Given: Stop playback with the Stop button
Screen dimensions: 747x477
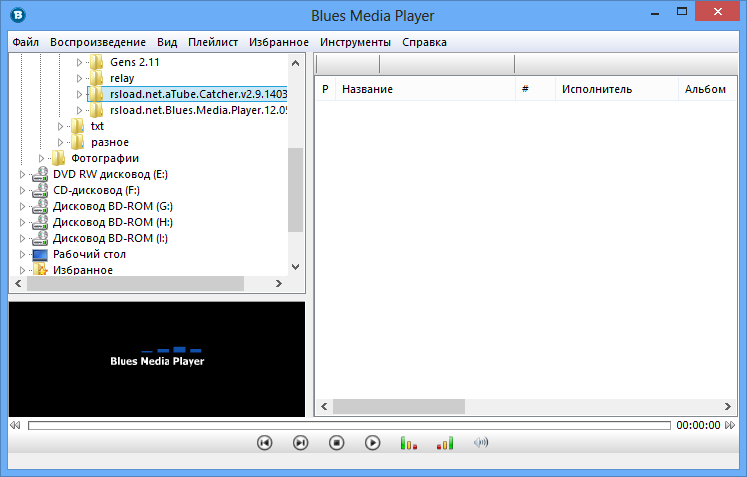Looking at the screenshot, I should [336, 443].
